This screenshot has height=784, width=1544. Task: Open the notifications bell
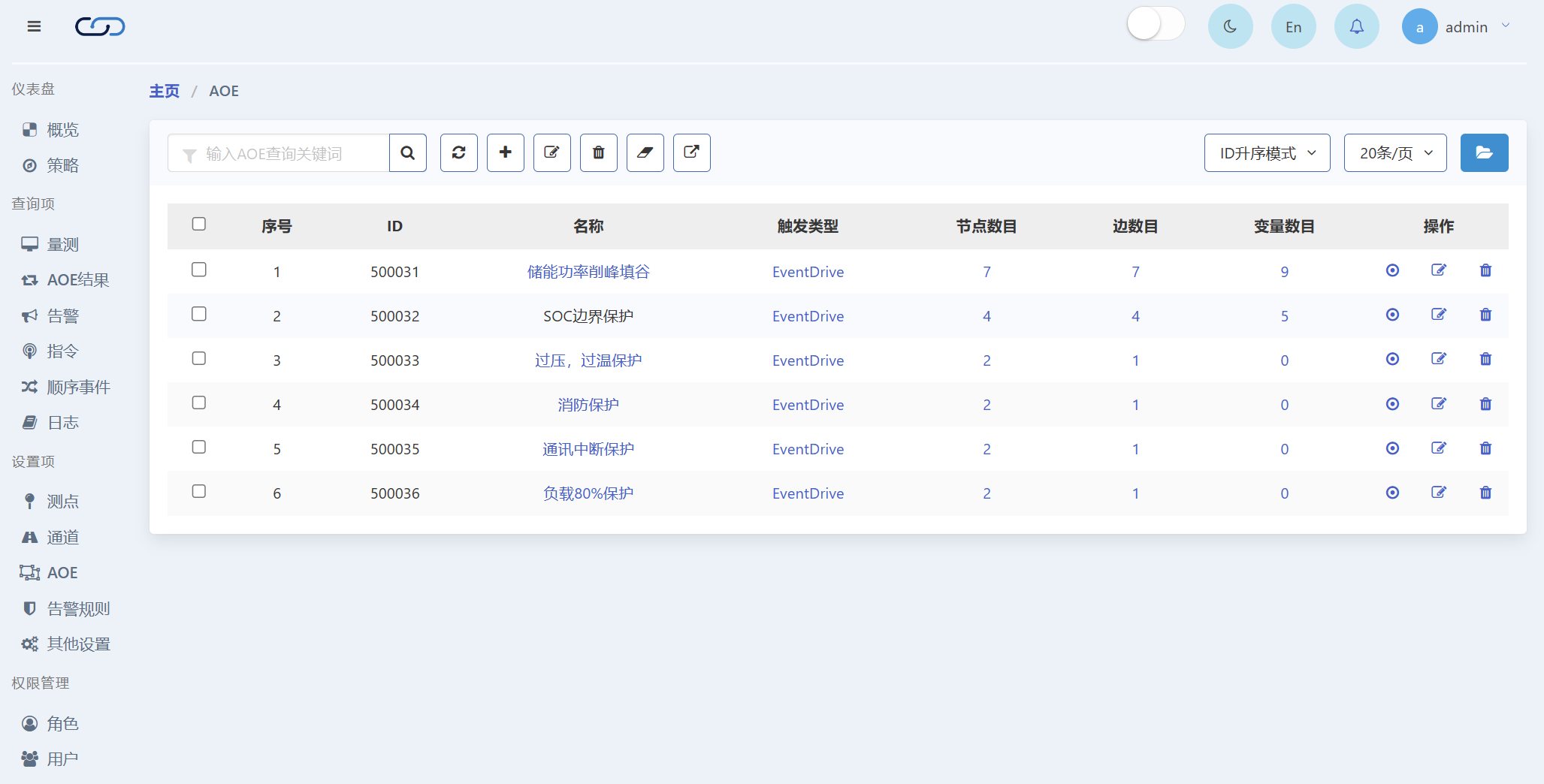click(1356, 27)
